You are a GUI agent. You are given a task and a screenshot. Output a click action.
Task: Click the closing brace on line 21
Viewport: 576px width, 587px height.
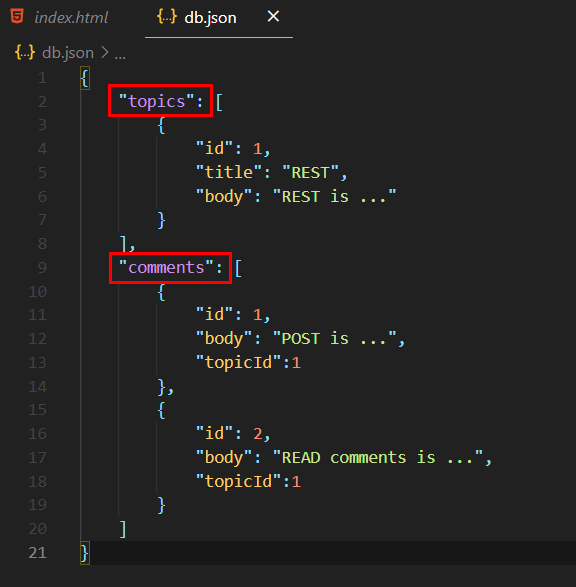click(x=85, y=553)
